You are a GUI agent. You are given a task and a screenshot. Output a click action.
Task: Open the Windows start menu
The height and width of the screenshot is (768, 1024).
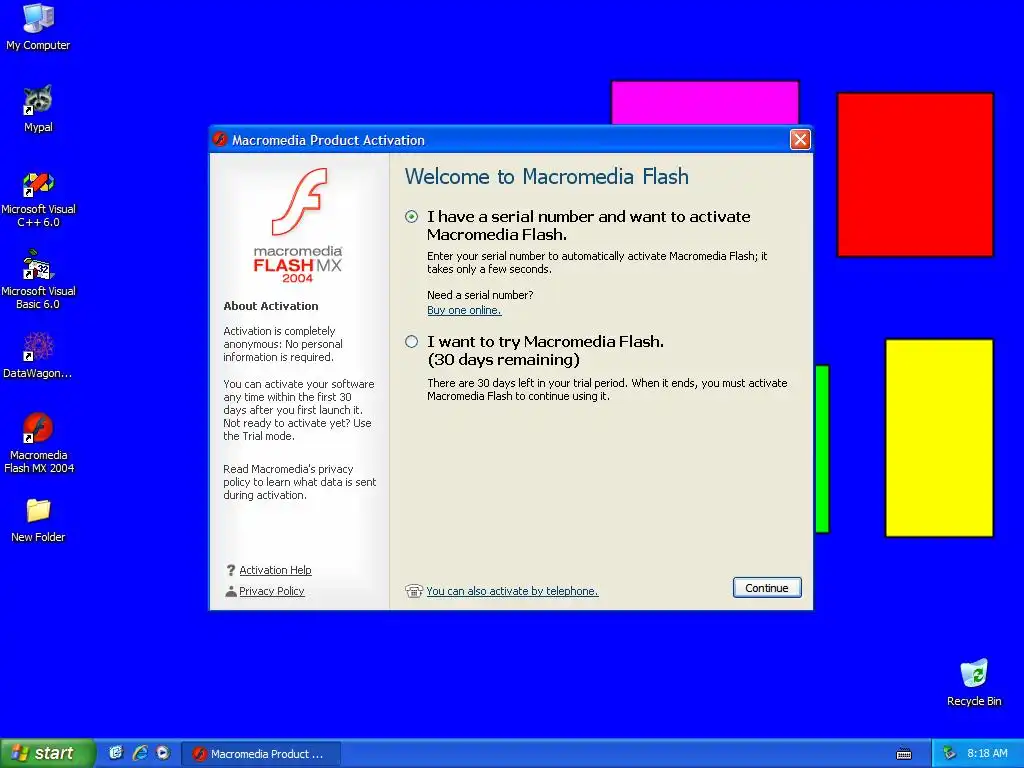tap(47, 753)
